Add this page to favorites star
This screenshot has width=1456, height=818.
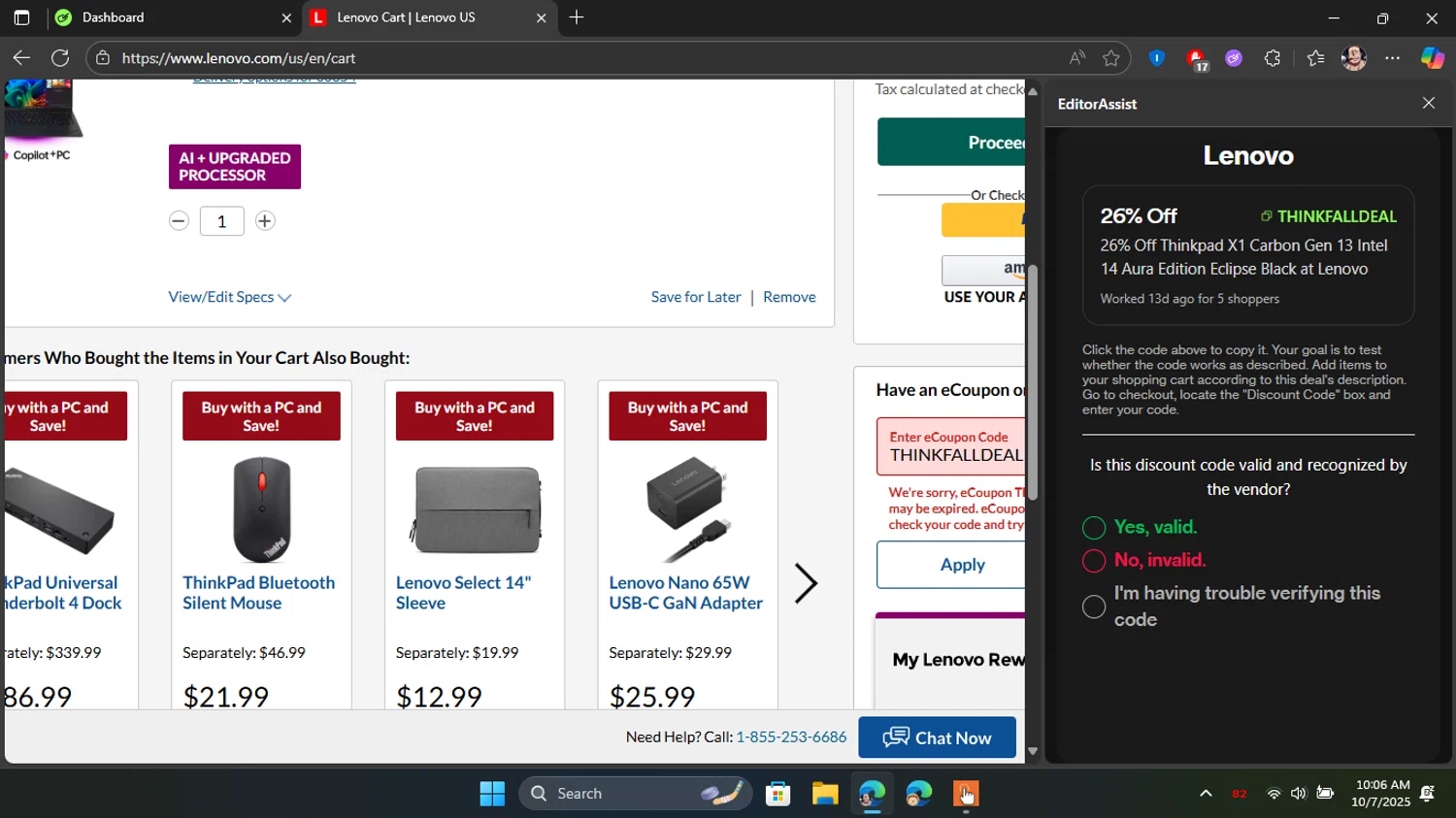click(x=1111, y=58)
